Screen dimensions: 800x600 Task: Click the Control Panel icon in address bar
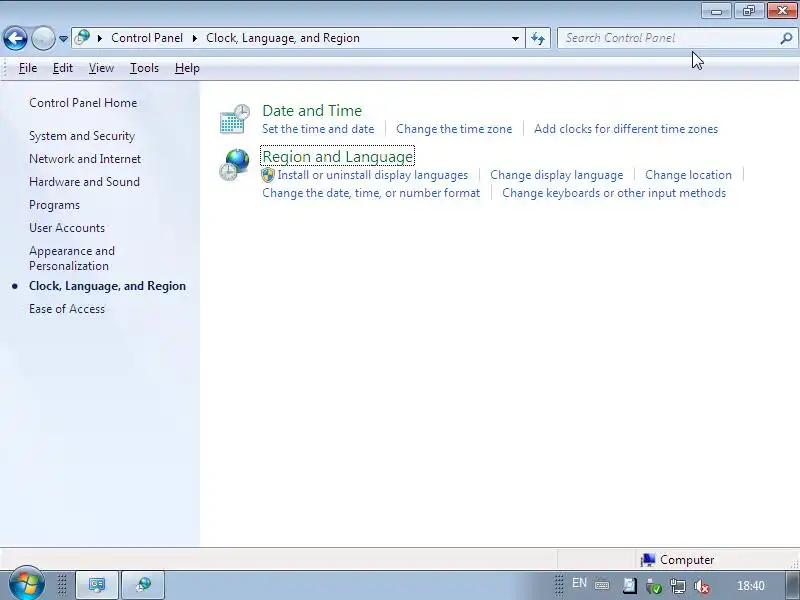click(x=82, y=38)
